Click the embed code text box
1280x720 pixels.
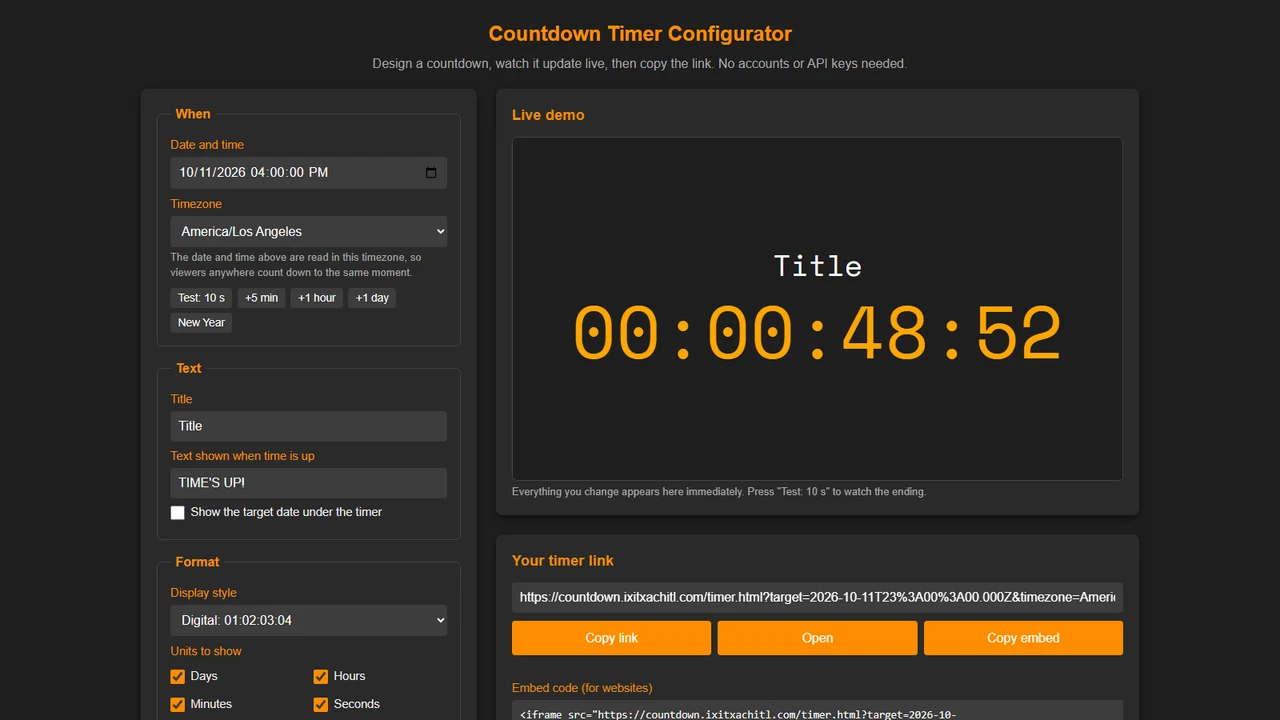(817, 711)
